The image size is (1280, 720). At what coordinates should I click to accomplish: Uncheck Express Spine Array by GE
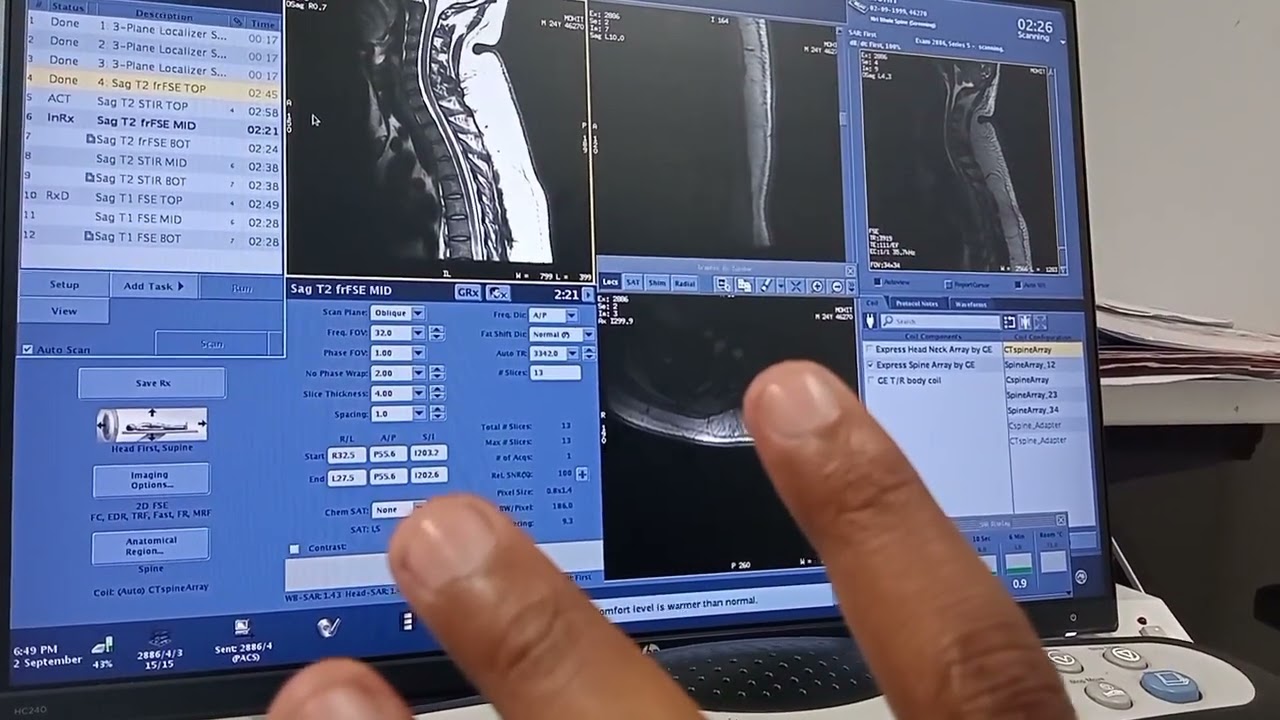(x=869, y=365)
